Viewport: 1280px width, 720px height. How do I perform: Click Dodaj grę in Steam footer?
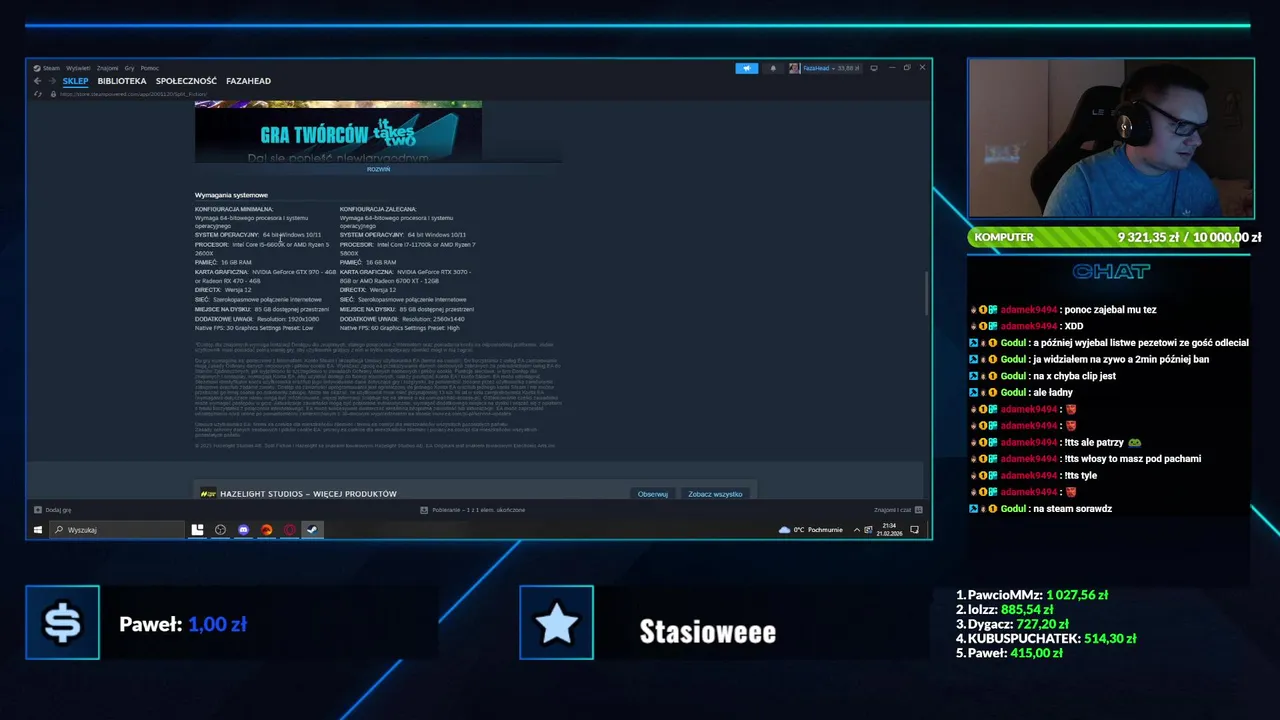tap(53, 510)
